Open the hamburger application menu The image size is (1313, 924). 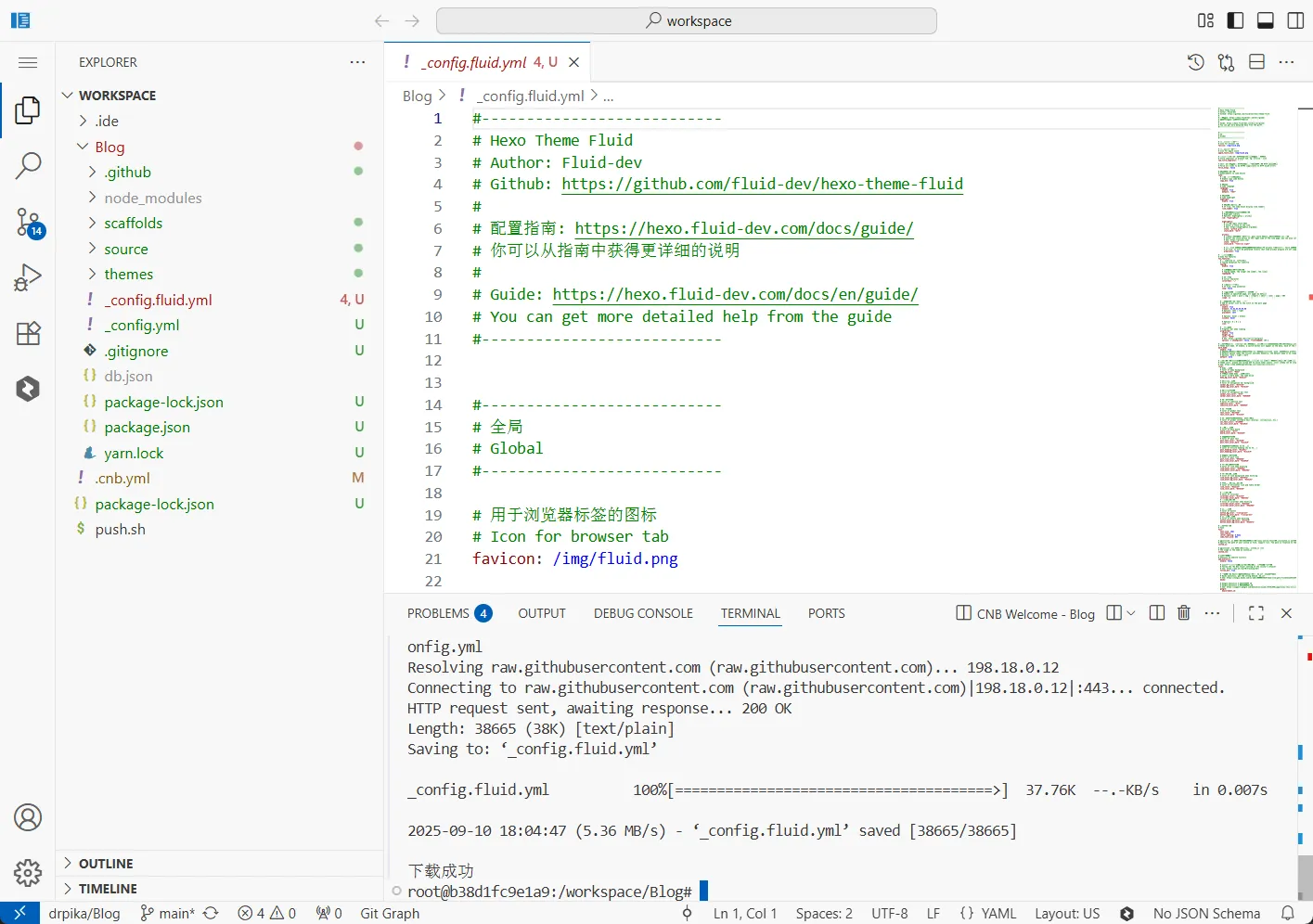point(28,62)
